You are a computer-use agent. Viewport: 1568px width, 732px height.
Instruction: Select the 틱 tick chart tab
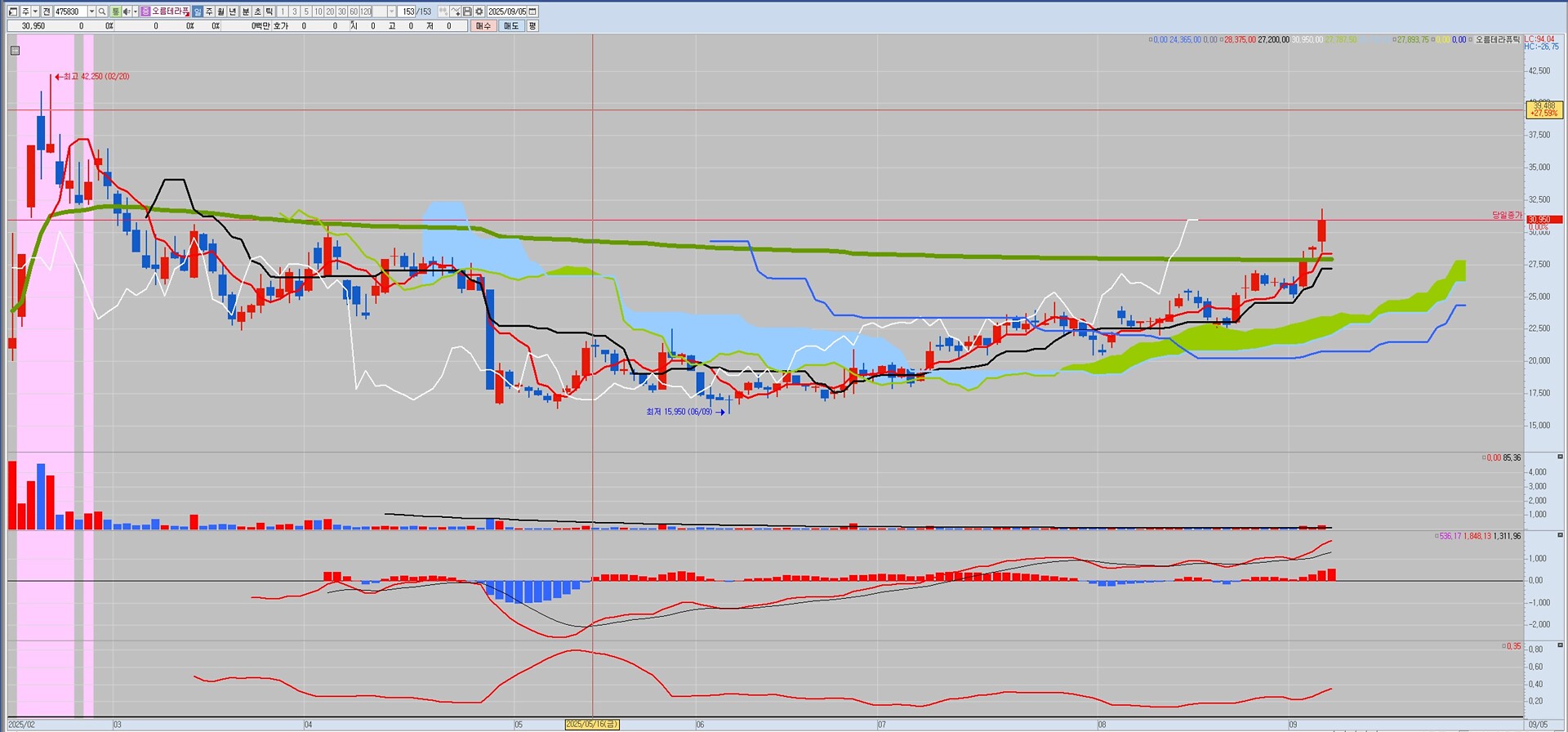click(x=269, y=11)
